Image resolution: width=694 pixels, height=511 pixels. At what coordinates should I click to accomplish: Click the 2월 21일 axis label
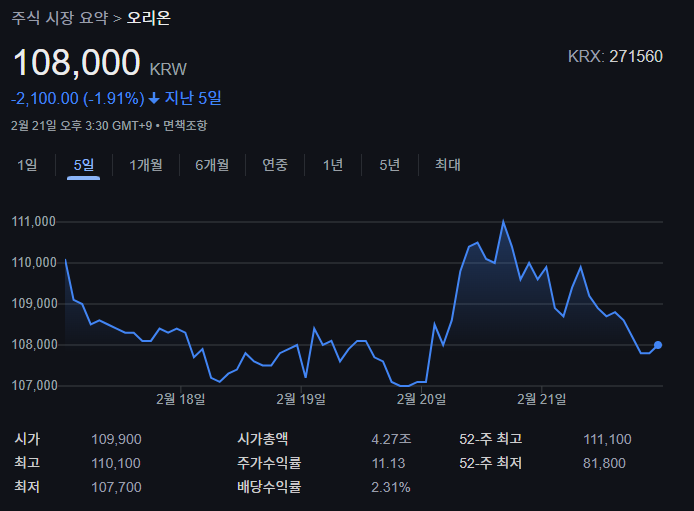pos(542,400)
